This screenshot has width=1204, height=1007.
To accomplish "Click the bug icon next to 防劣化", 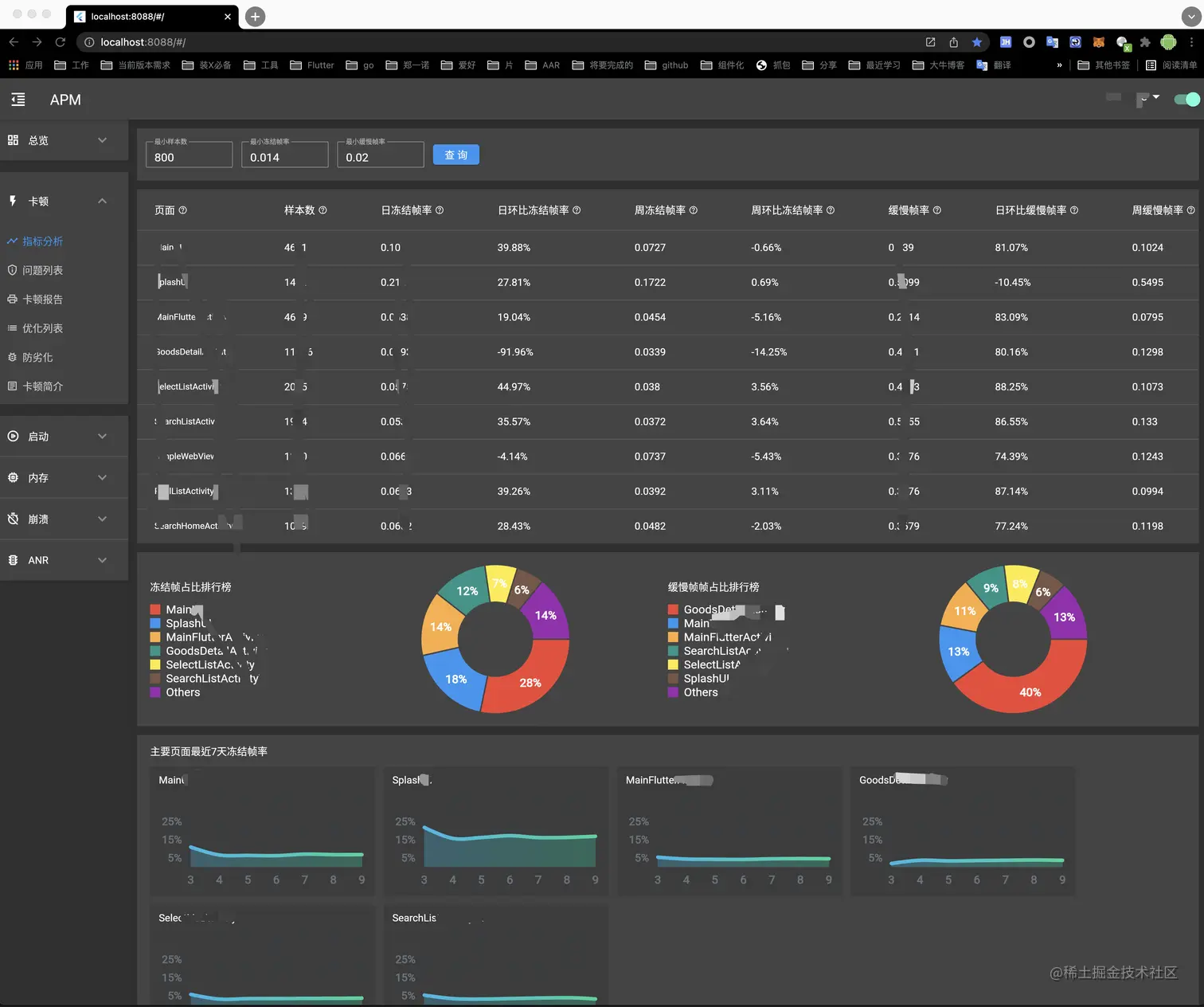I will [x=13, y=357].
